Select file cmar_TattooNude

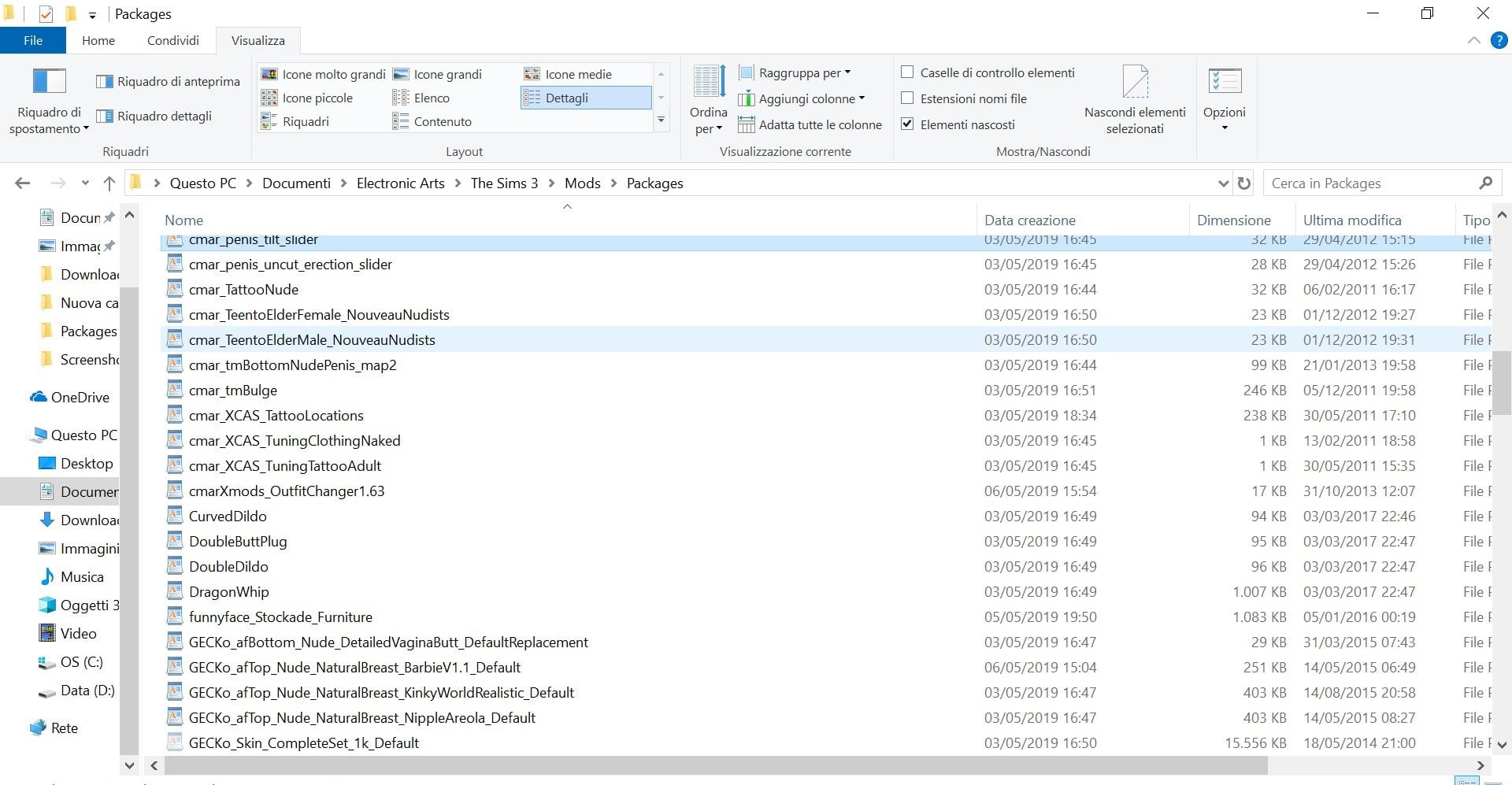pyautogui.click(x=243, y=290)
